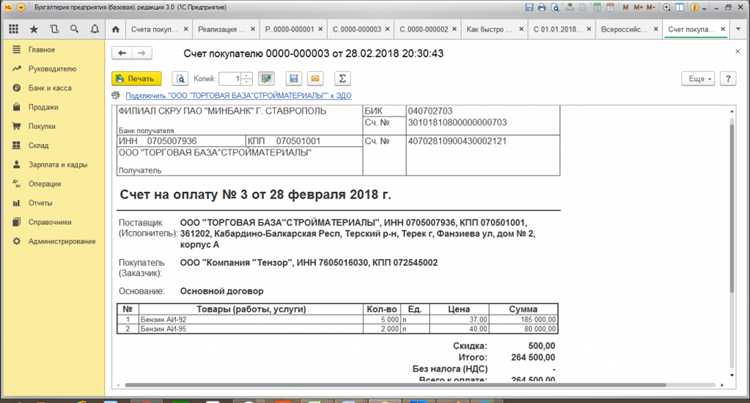Viewport: 750px width, 403px height.
Task: Navigate back with the left arrow
Action: 122,53
